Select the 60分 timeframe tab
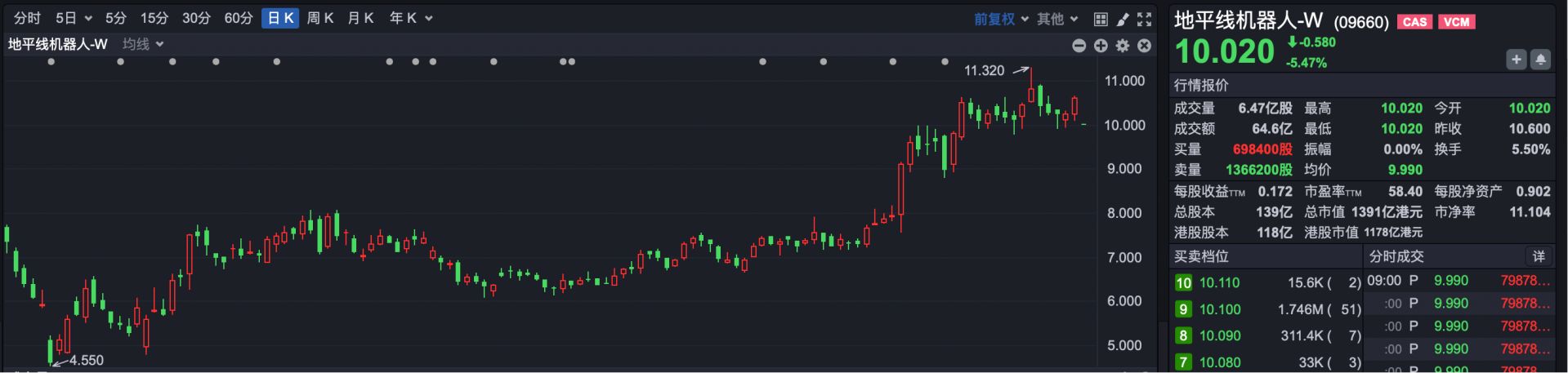Image resolution: width=1568 pixels, height=373 pixels. pyautogui.click(x=239, y=18)
